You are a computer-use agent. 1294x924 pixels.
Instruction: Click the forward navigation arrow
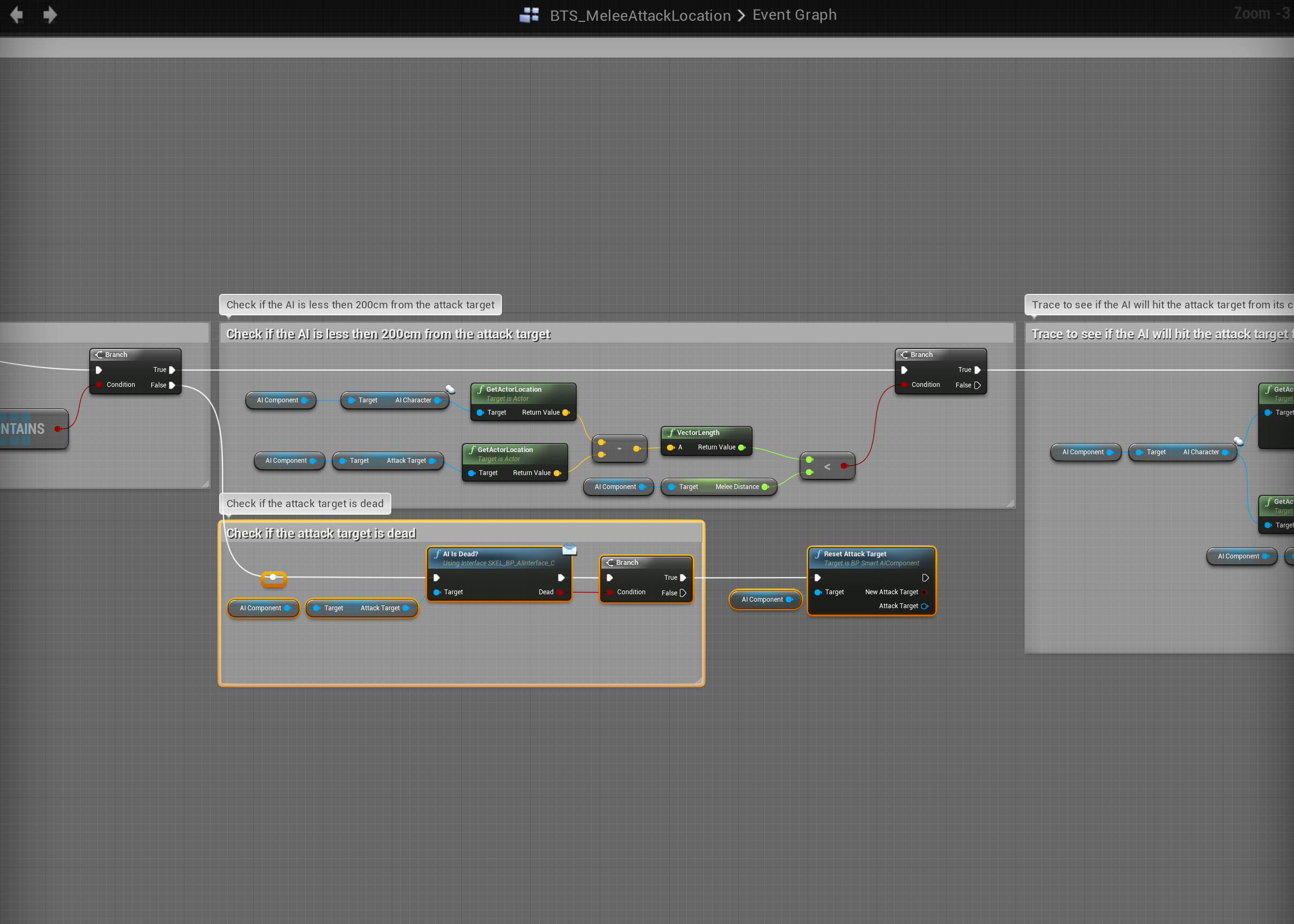50,15
